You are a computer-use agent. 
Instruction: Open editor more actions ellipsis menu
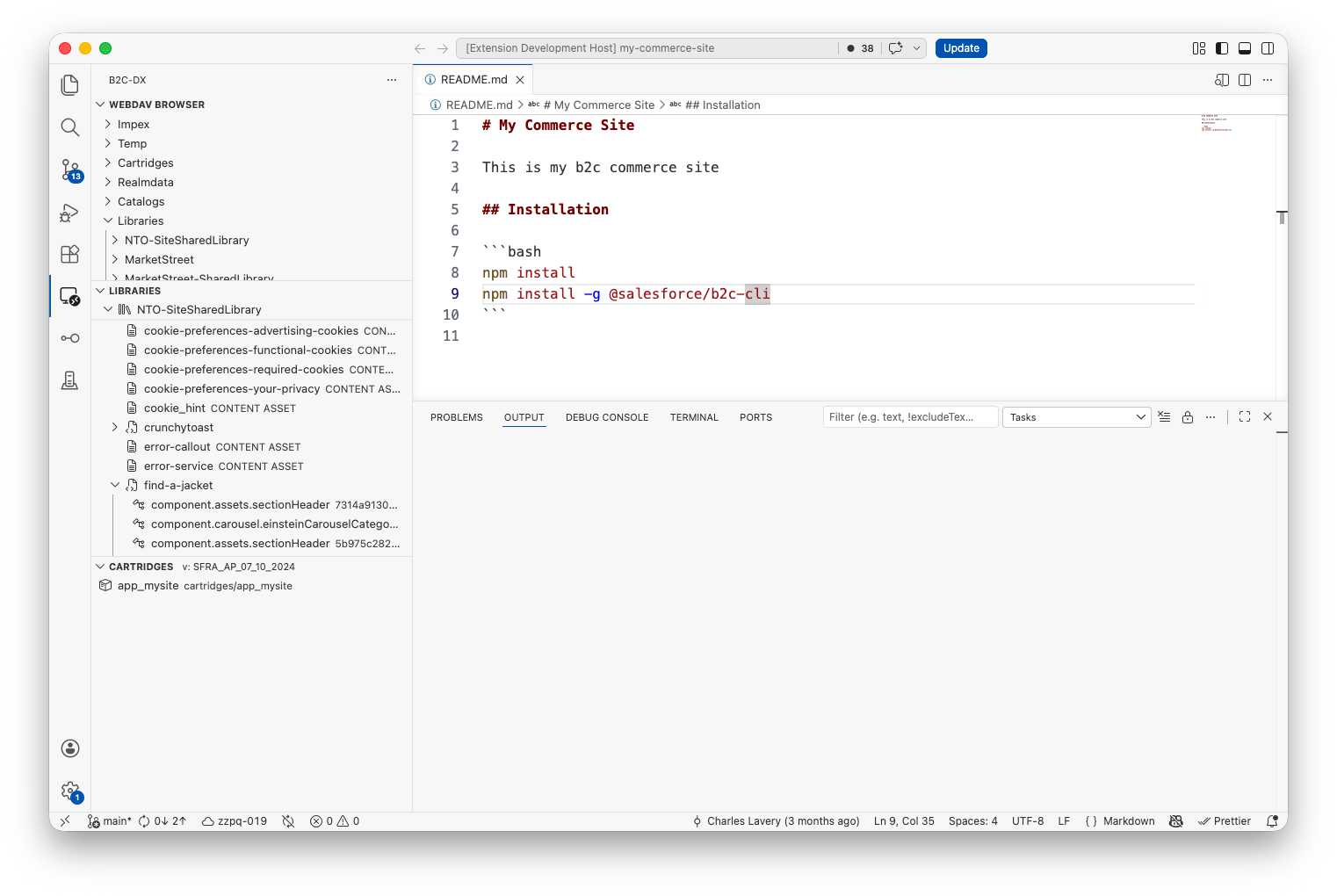1268,80
